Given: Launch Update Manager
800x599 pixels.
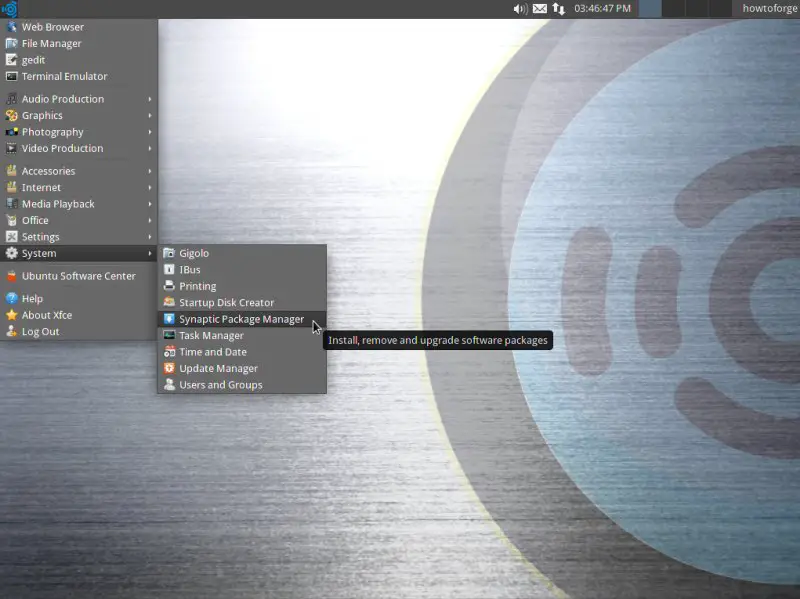Looking at the screenshot, I should pyautogui.click(x=242, y=368).
